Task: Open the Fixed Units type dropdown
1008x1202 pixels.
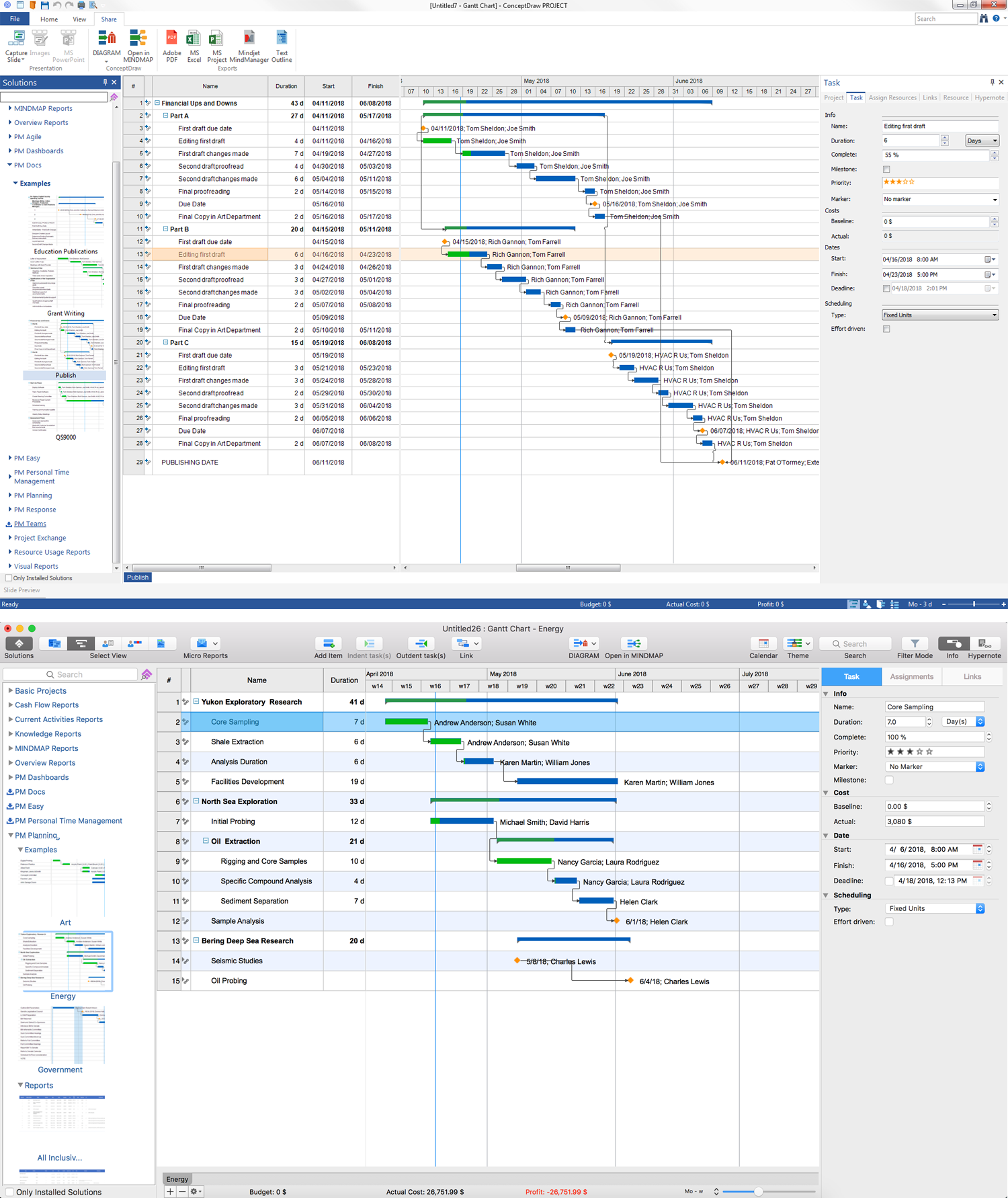Action: [939, 315]
